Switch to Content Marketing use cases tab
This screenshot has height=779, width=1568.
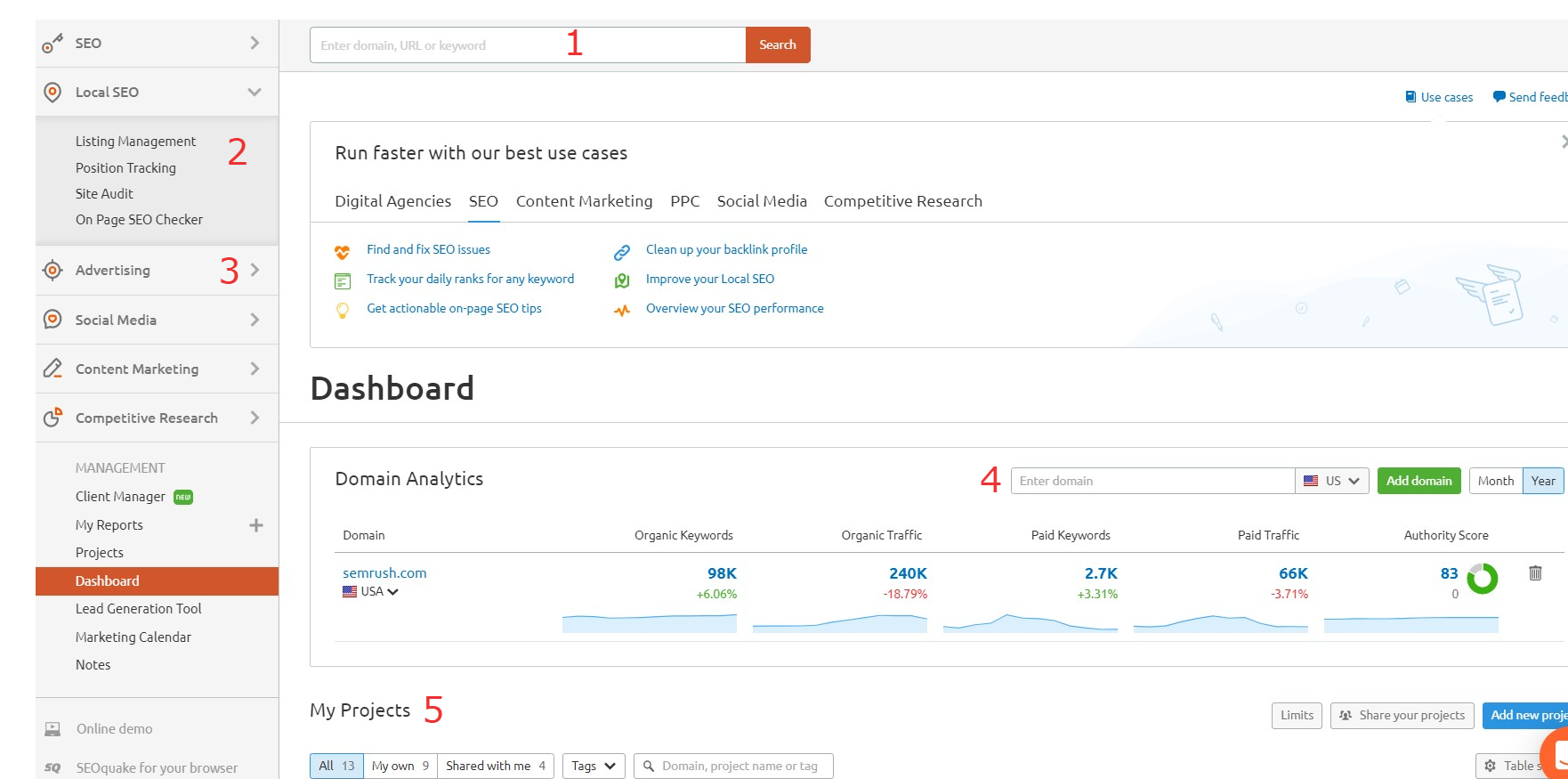[x=584, y=201]
